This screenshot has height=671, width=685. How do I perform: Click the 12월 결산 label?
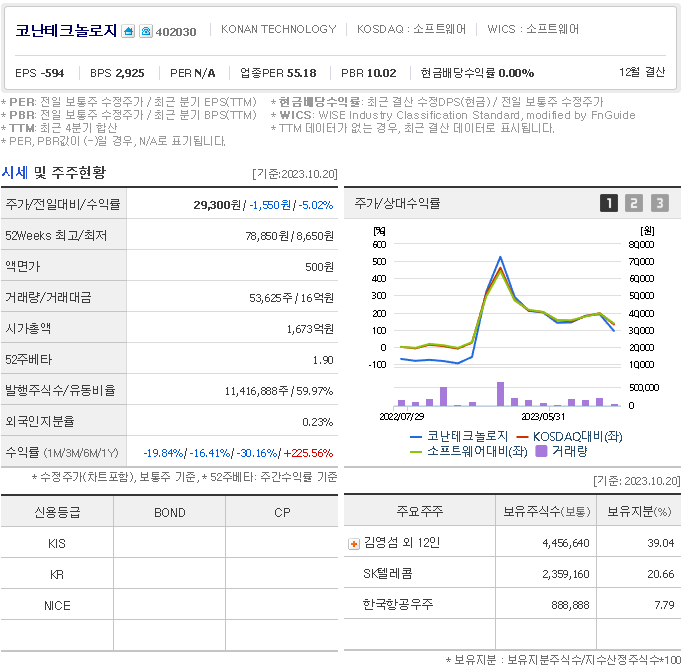point(642,72)
